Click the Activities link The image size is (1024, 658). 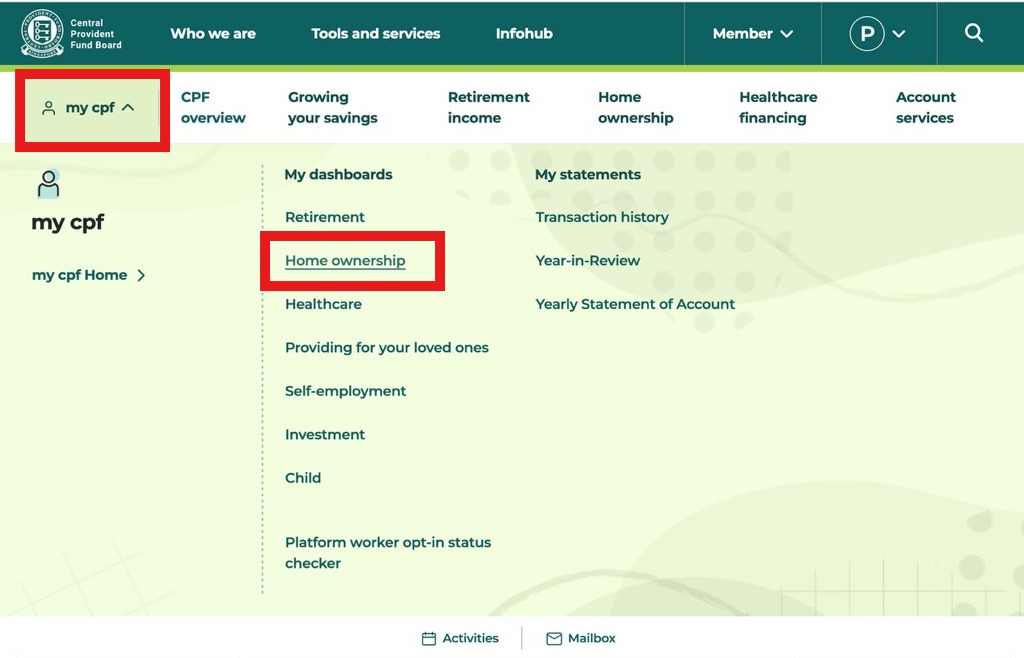tap(470, 638)
